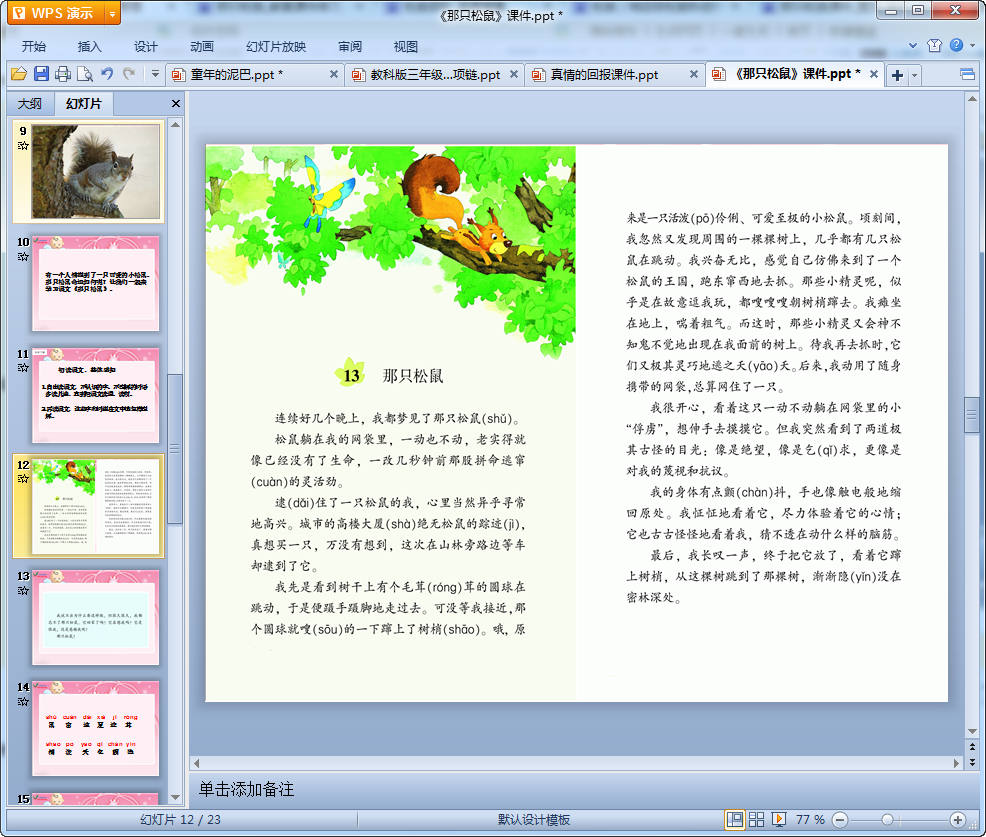Click the Undo arrow icon

tap(107, 74)
